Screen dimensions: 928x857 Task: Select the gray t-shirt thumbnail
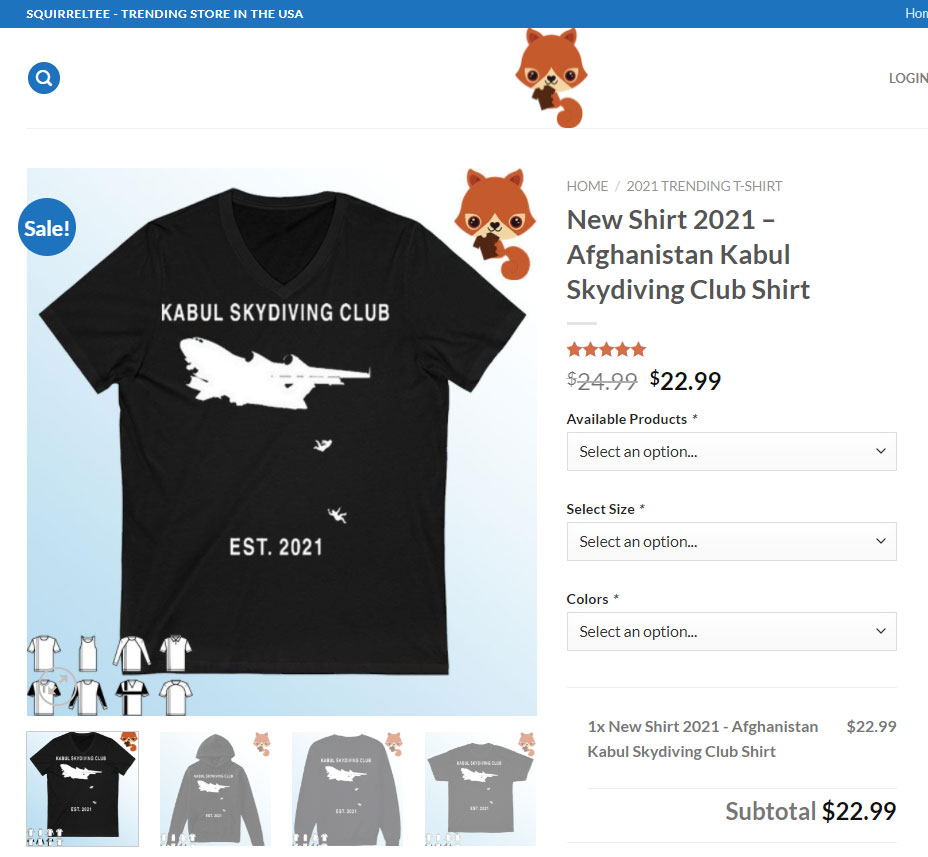click(x=480, y=789)
